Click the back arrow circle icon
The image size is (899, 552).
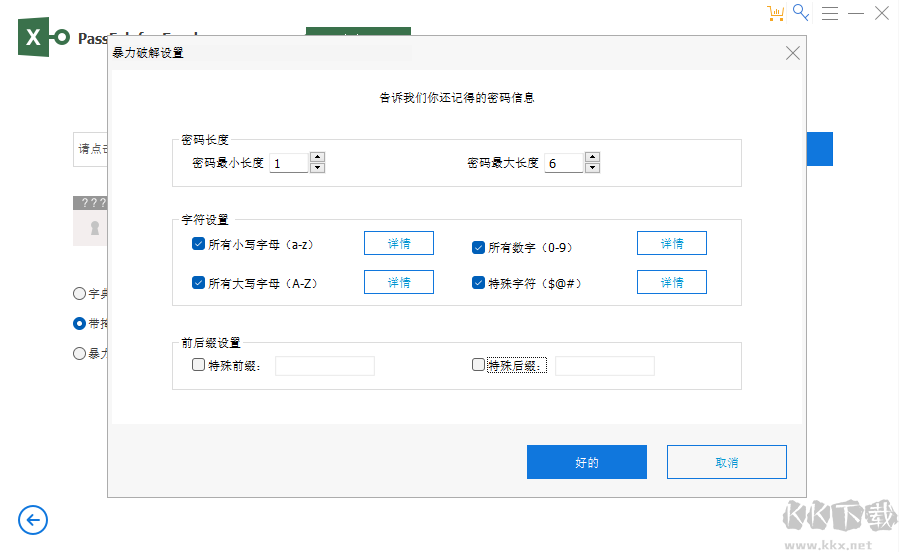[x=33, y=520]
